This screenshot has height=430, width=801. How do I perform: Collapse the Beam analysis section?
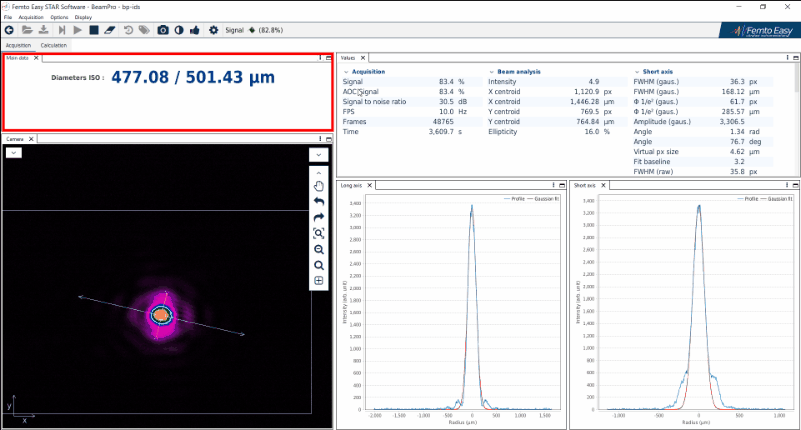pyautogui.click(x=491, y=72)
